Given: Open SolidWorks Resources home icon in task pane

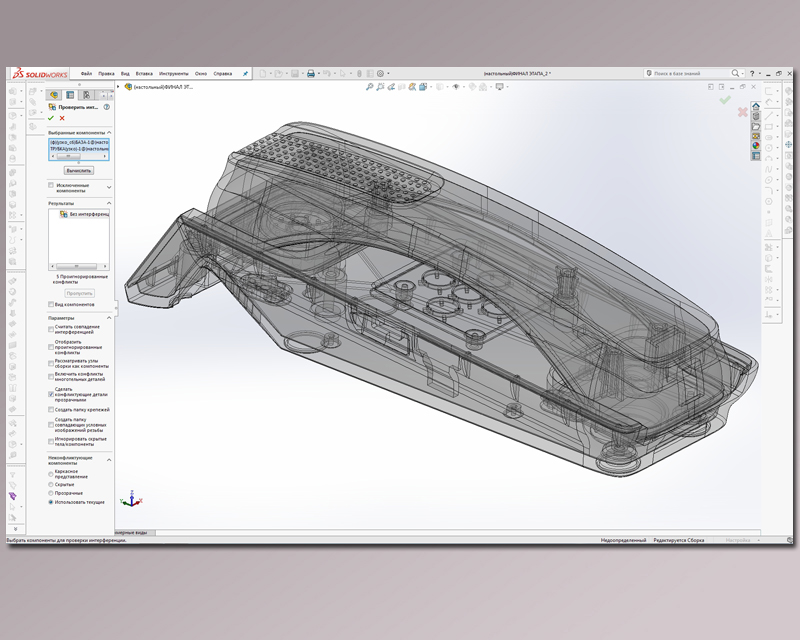Looking at the screenshot, I should tap(756, 106).
